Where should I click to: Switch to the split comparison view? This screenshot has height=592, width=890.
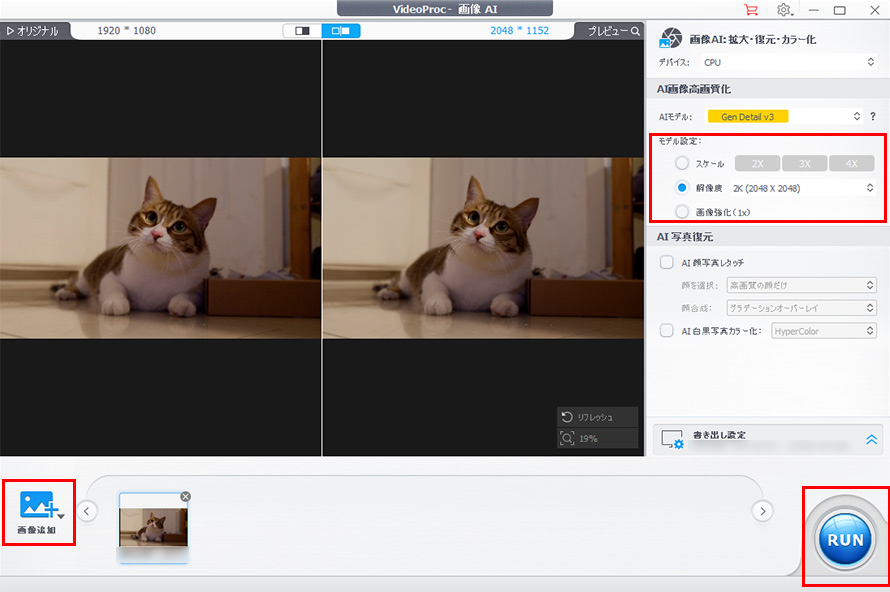click(x=341, y=30)
